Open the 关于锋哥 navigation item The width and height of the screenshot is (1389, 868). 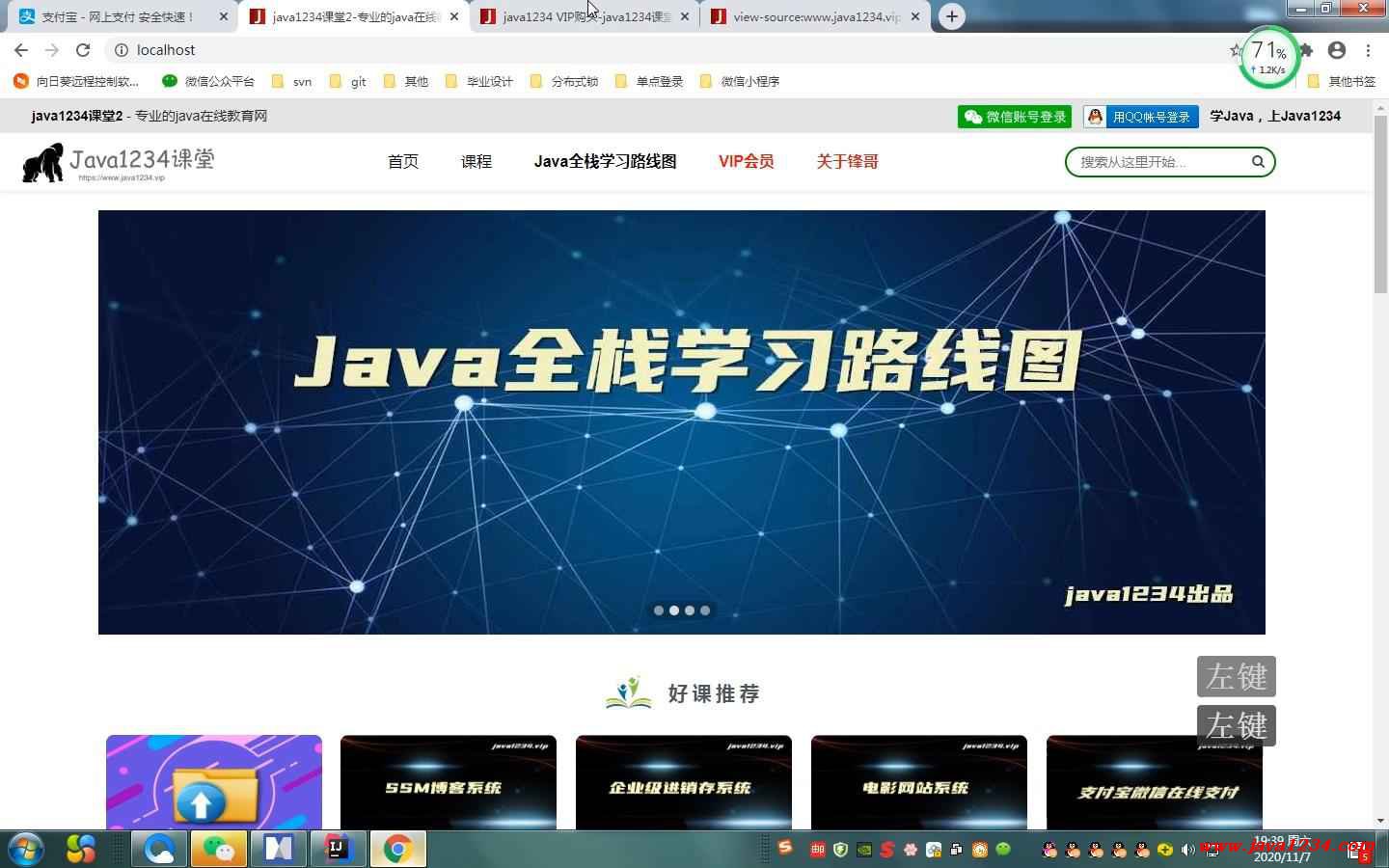(848, 162)
